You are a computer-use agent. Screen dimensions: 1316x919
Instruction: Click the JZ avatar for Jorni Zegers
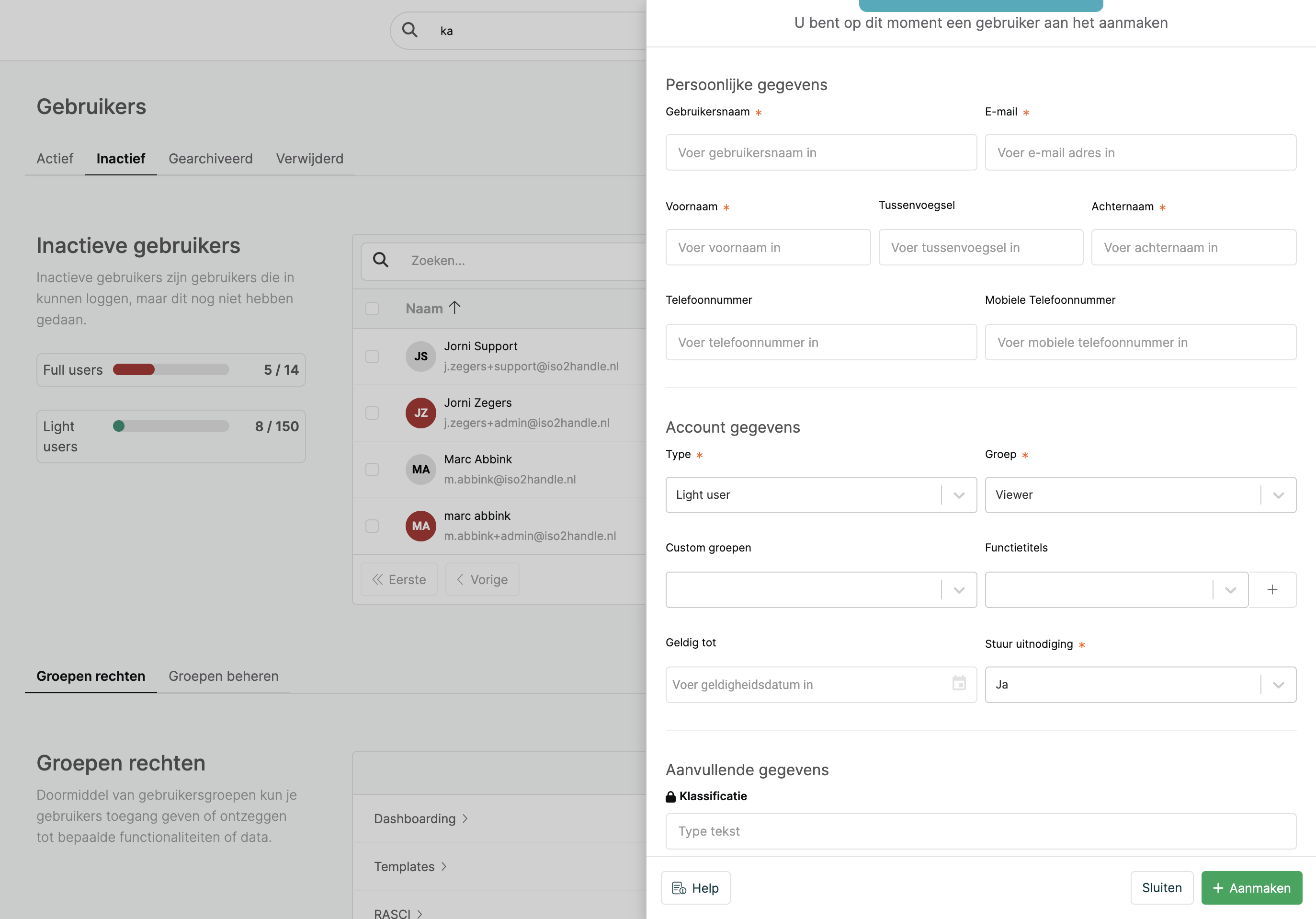coord(420,413)
